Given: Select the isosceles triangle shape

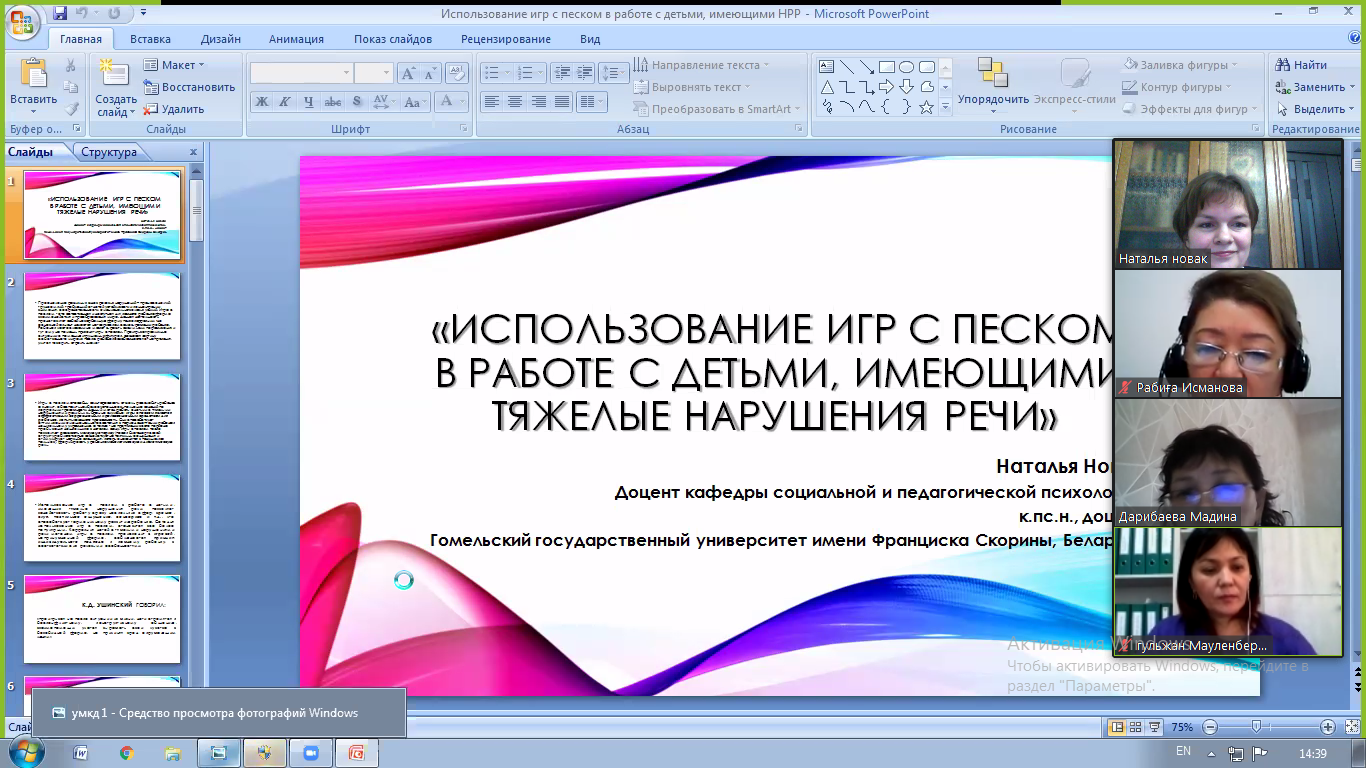Looking at the screenshot, I should (x=827, y=87).
